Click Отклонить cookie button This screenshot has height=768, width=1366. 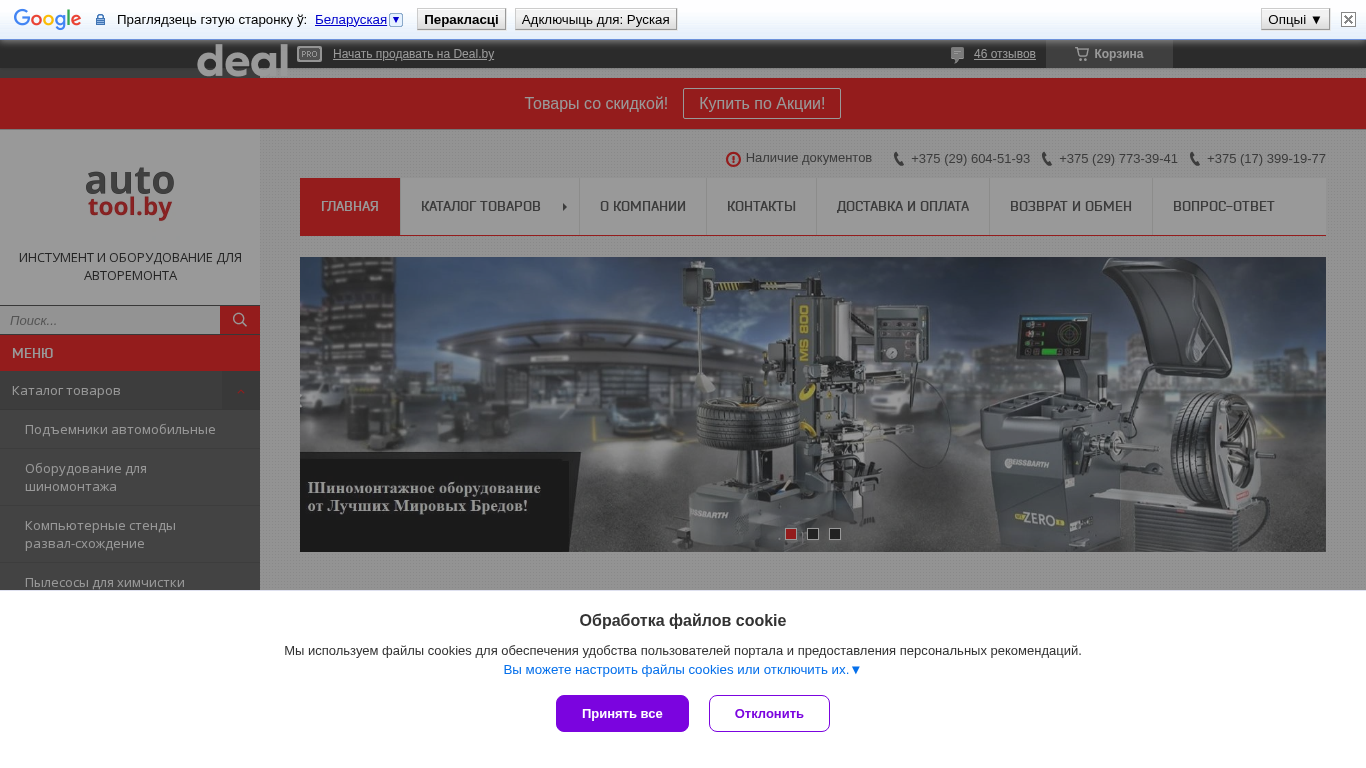coord(769,714)
